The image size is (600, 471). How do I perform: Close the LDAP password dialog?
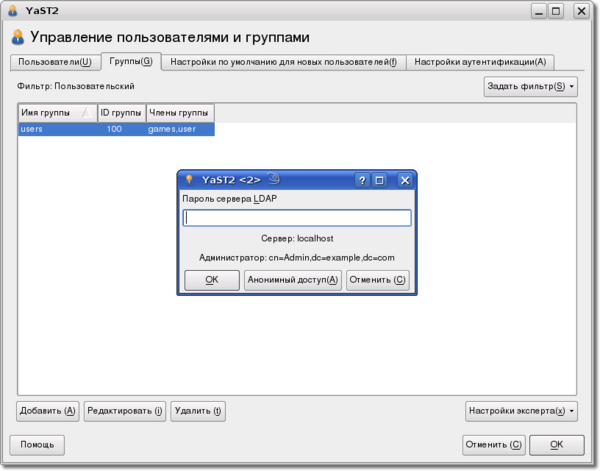point(404,180)
